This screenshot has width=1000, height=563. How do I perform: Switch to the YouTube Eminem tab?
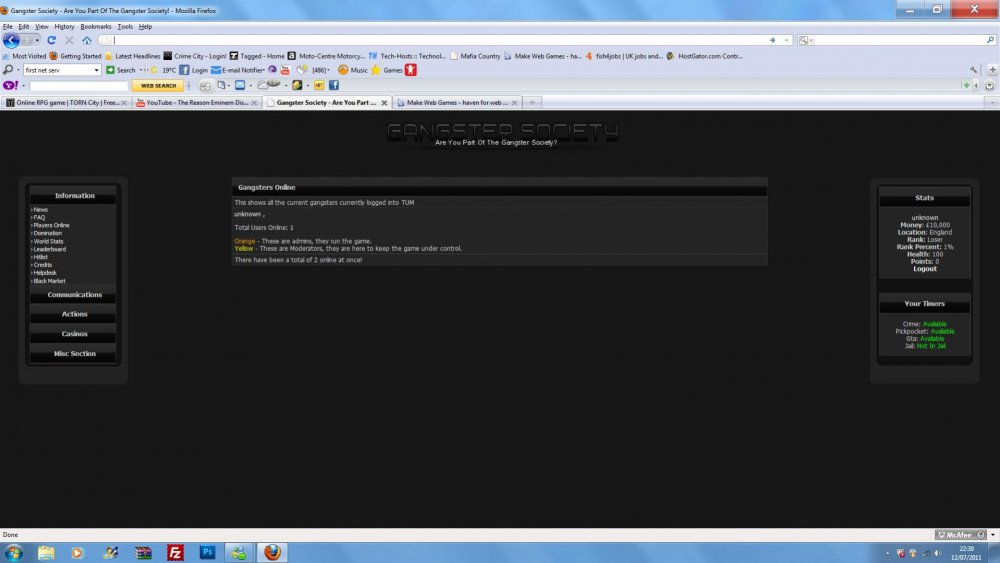198,102
